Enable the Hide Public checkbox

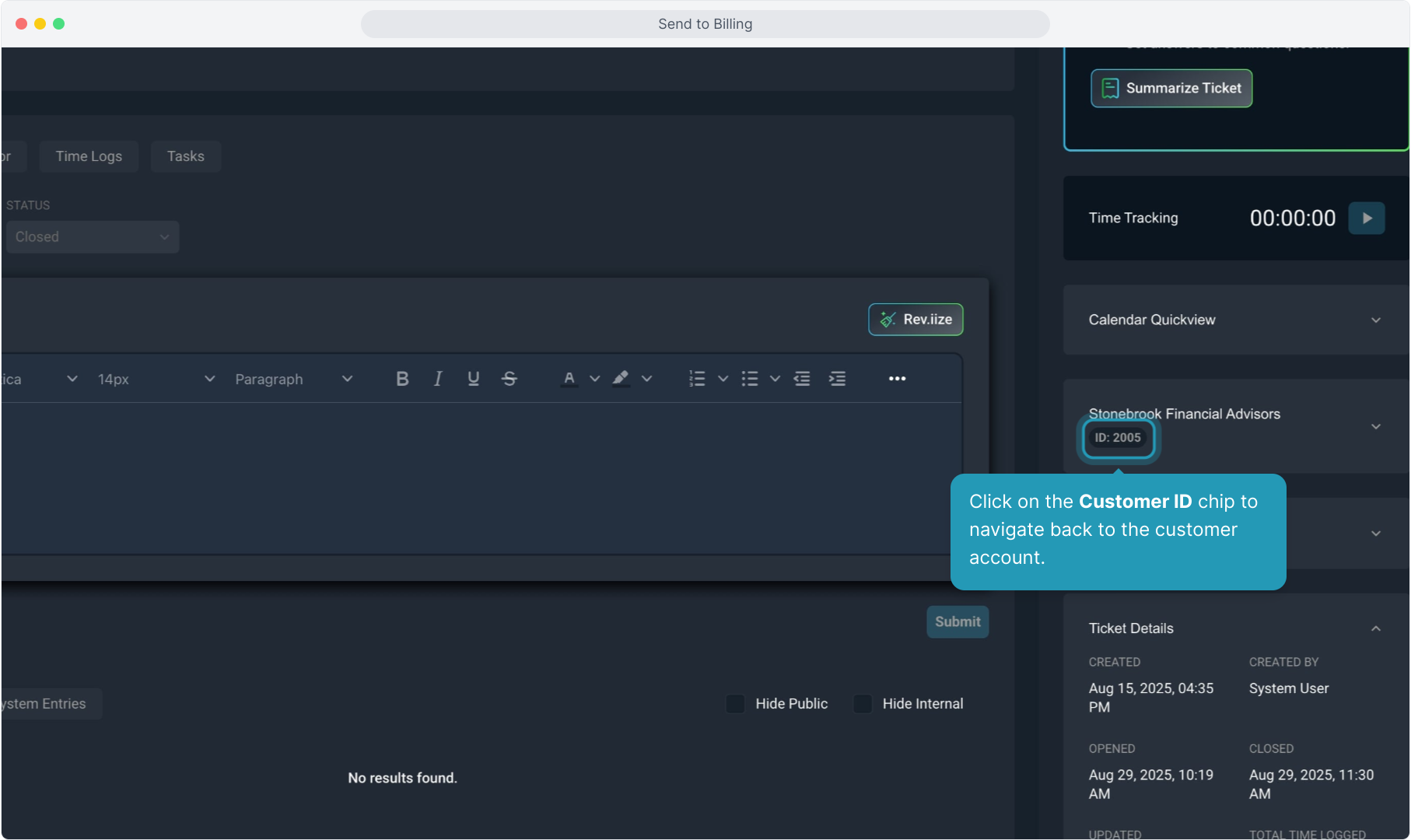(735, 704)
